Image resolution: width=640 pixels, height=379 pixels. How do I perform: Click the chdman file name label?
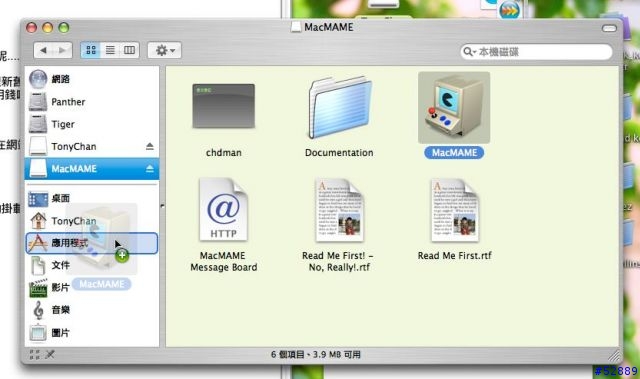point(224,153)
